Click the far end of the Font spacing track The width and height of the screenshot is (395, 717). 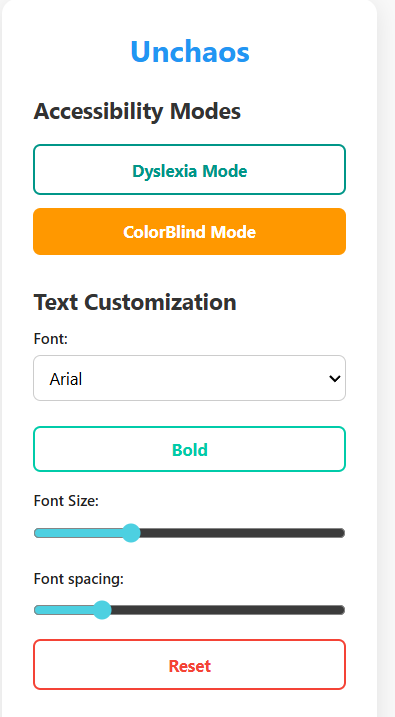coord(341,610)
